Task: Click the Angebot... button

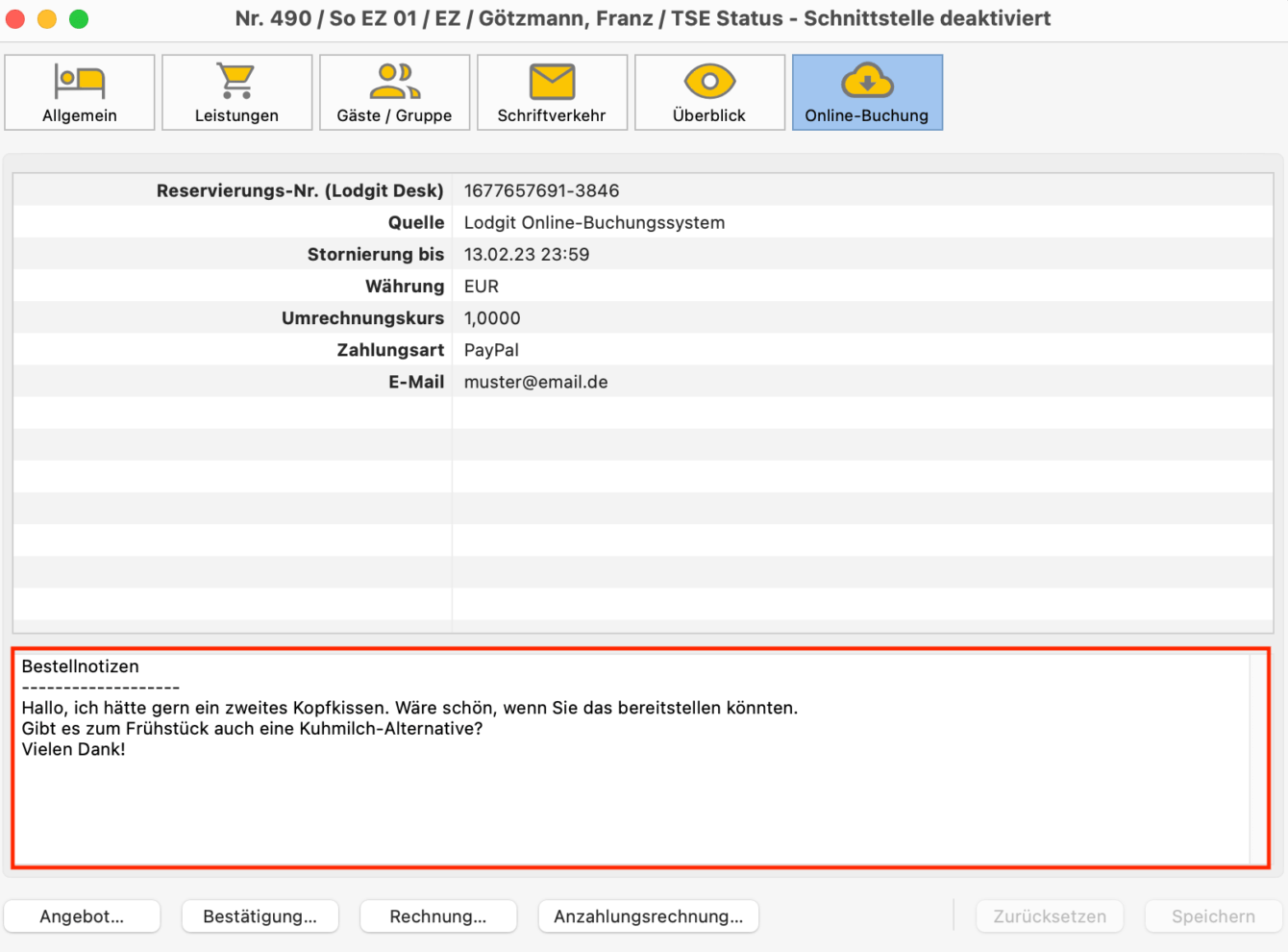Action: click(82, 916)
